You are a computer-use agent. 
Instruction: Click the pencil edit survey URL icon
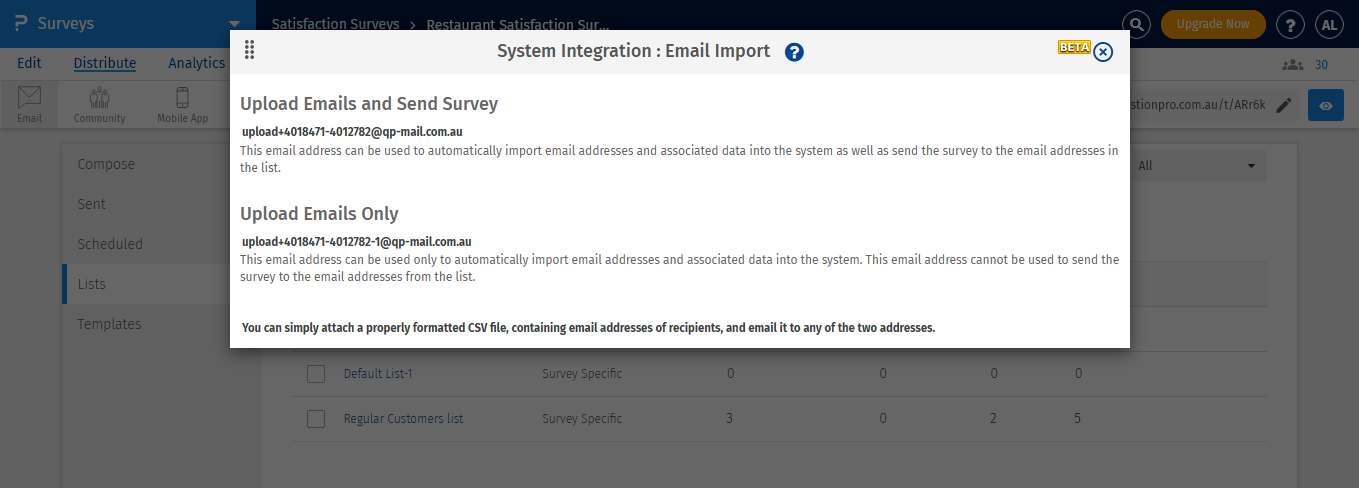(x=1284, y=105)
